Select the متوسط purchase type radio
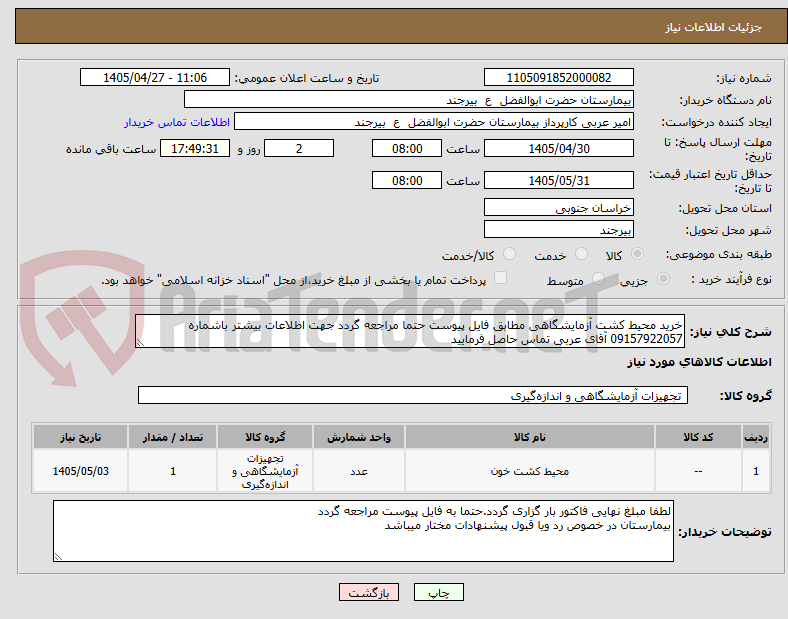This screenshot has height=619, width=788. pos(598,279)
